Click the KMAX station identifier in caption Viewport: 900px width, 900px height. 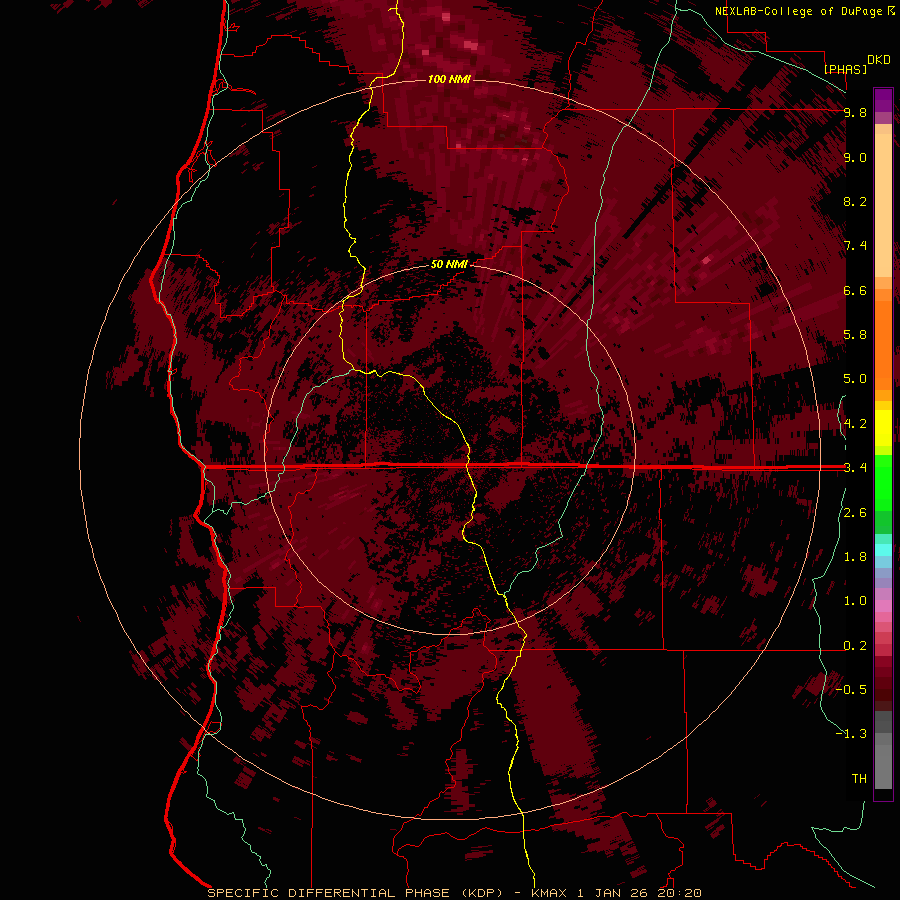point(549,893)
